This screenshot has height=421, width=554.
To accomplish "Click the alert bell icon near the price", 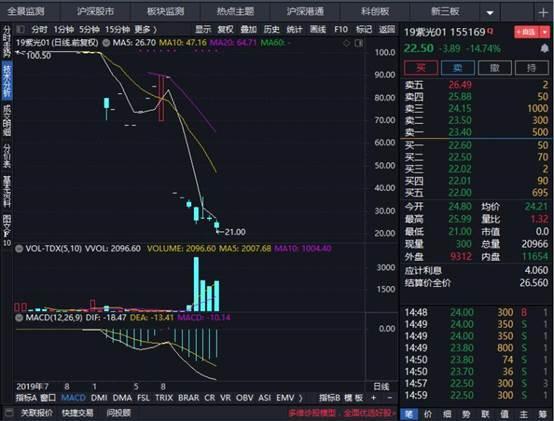I will pos(544,48).
